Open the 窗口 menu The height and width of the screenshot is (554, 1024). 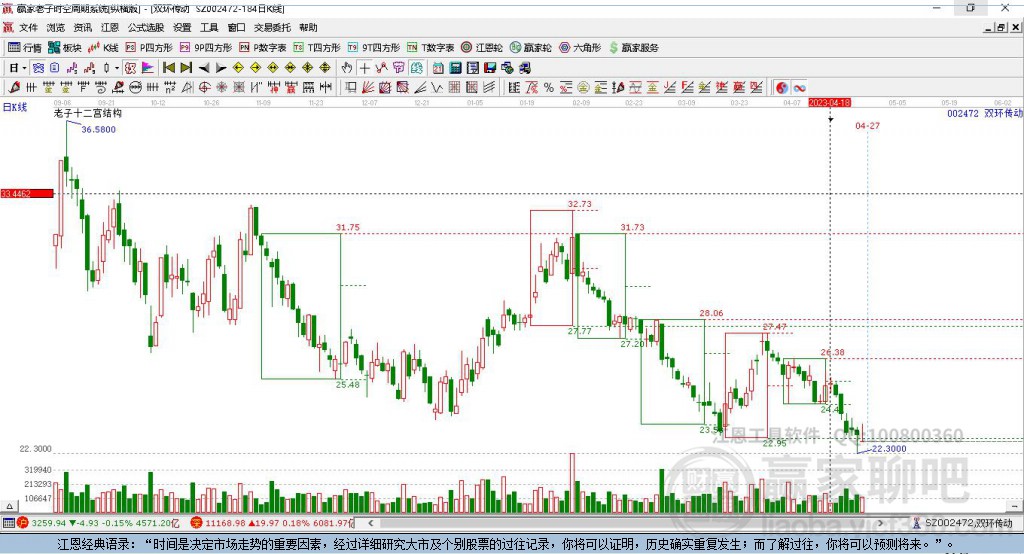(236, 27)
